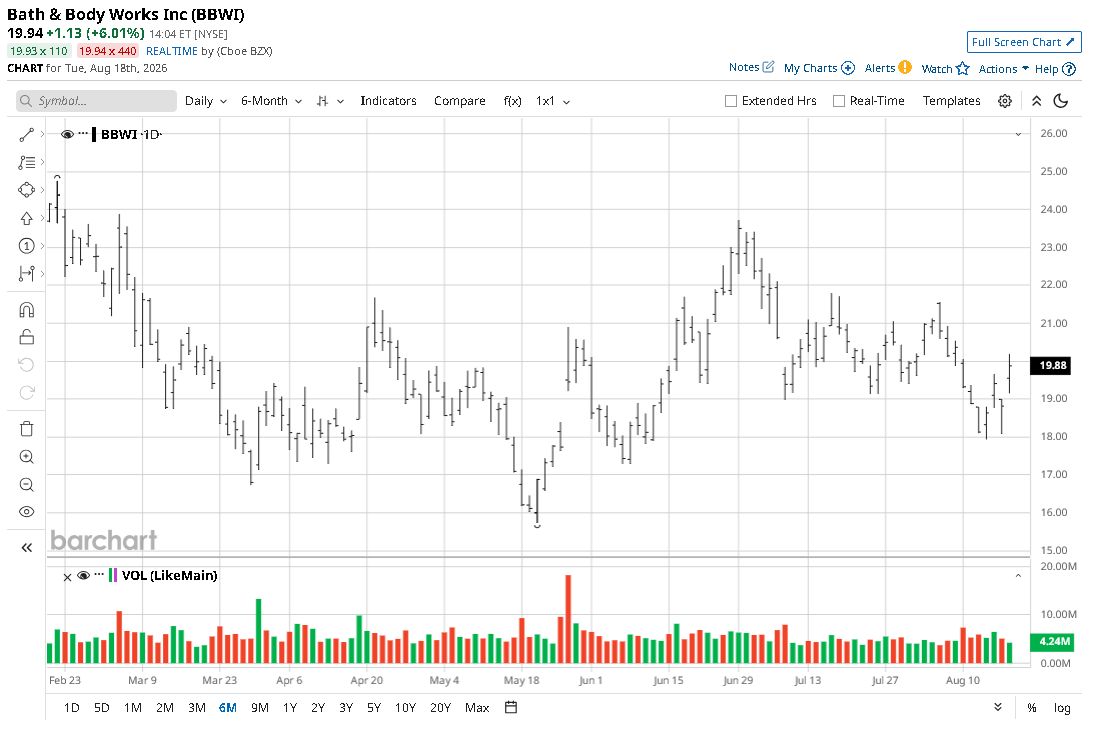The height and width of the screenshot is (735, 1110).
Task: Click the 4.24M volume axis label
Action: (x=1053, y=642)
